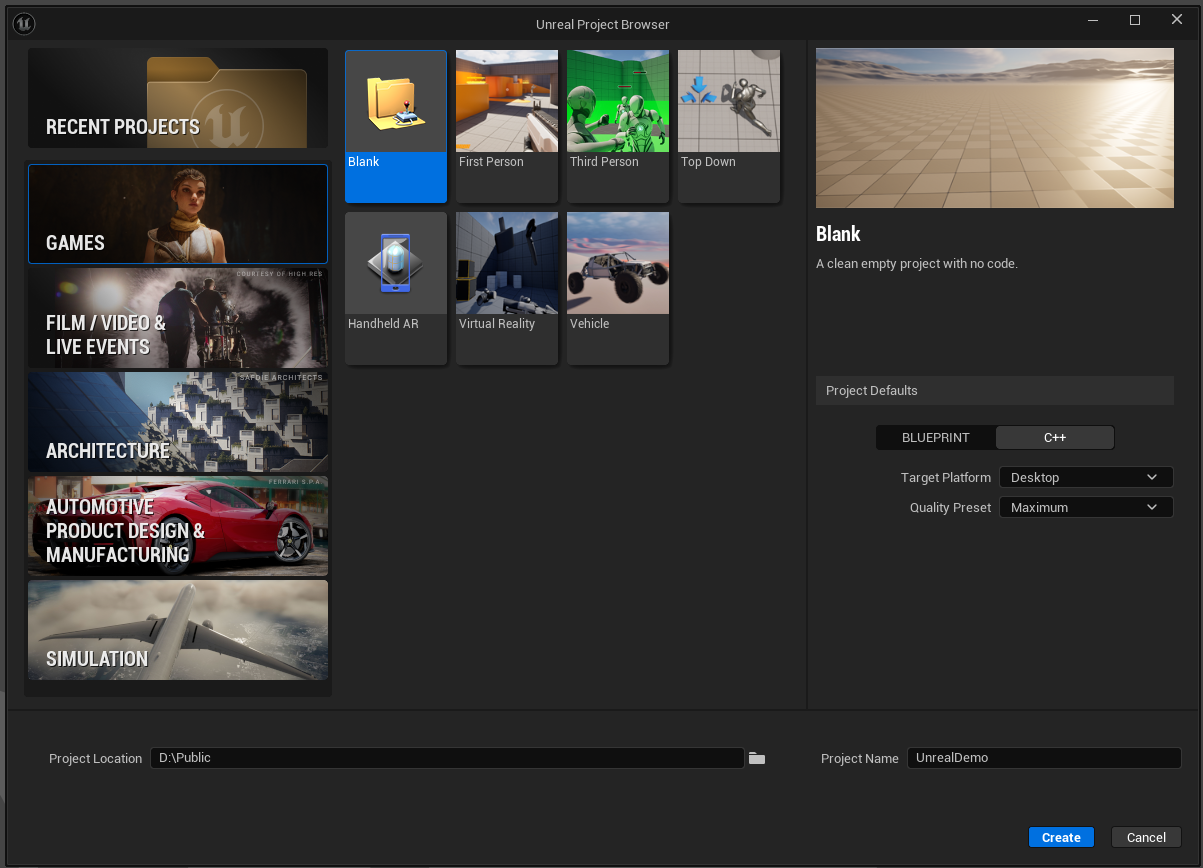Choose the First Person template
Viewport: 1203px width, 868px height.
[x=507, y=126]
